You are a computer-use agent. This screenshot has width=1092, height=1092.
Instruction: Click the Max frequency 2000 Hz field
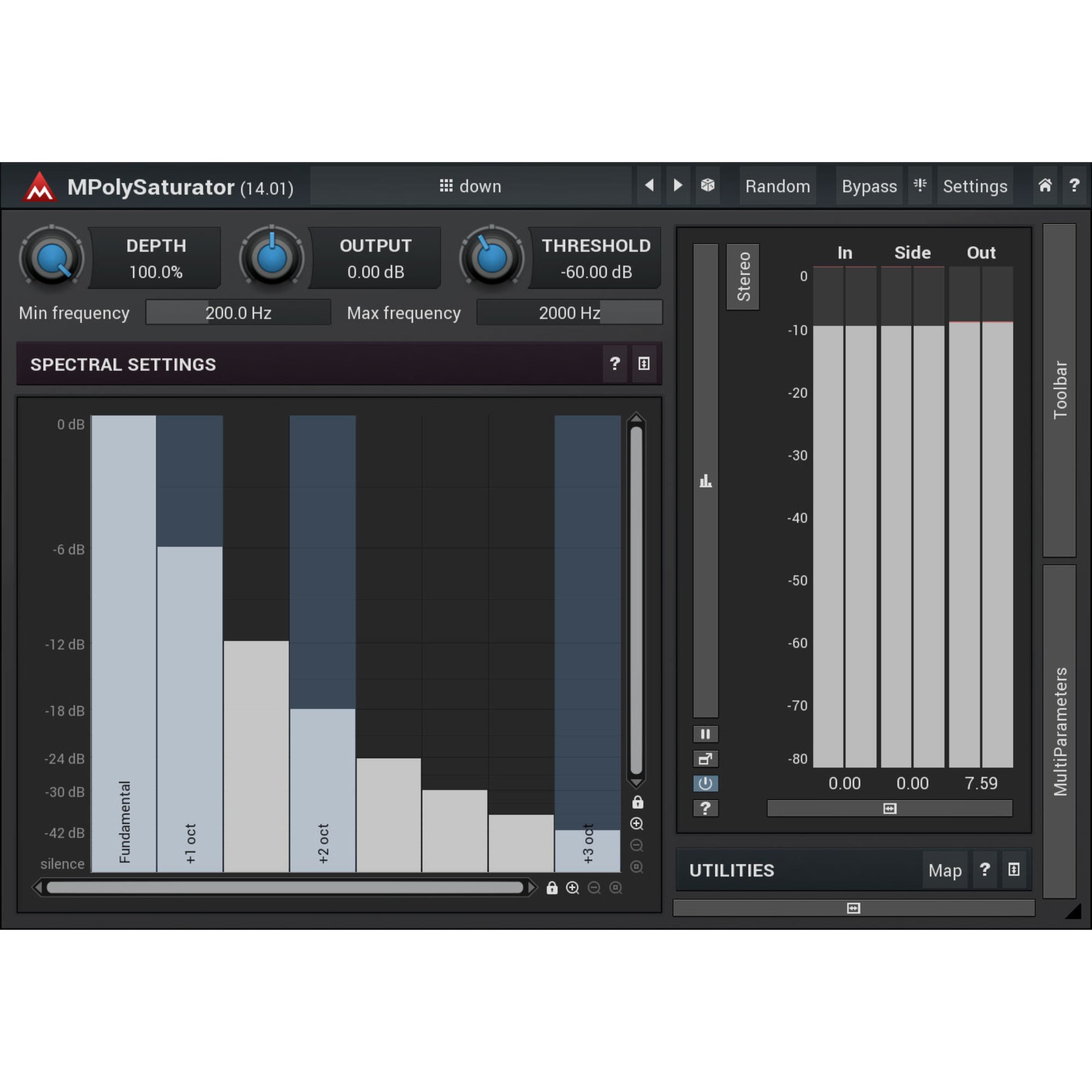point(569,312)
